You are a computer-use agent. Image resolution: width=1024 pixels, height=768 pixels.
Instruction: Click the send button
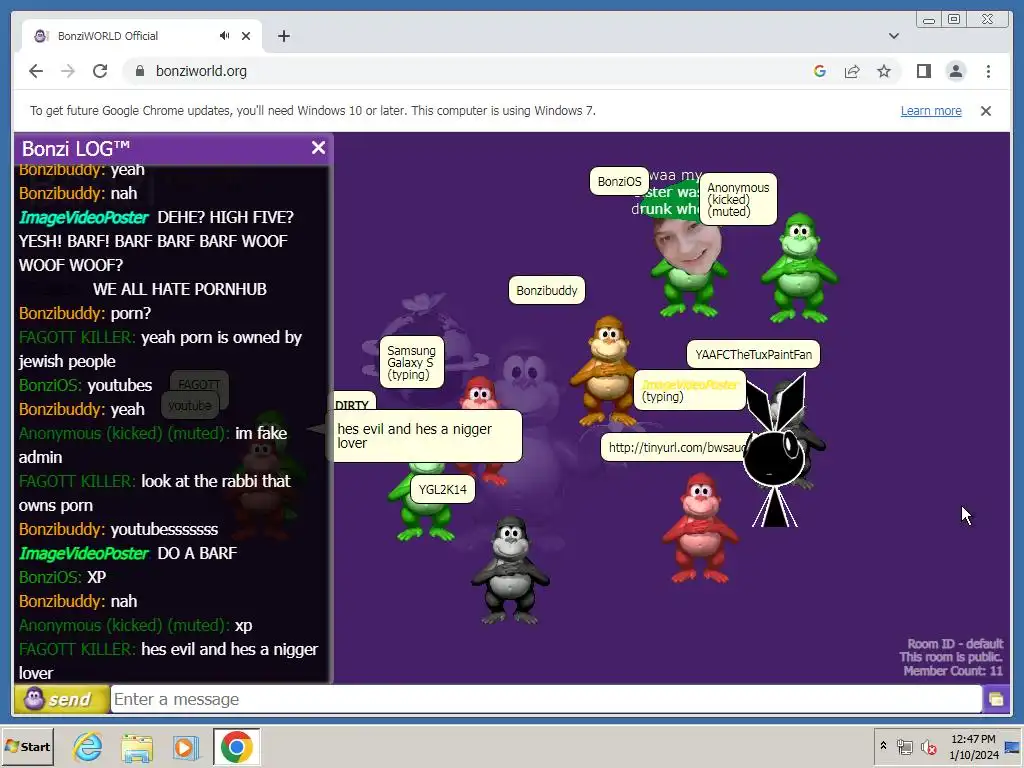pos(62,699)
